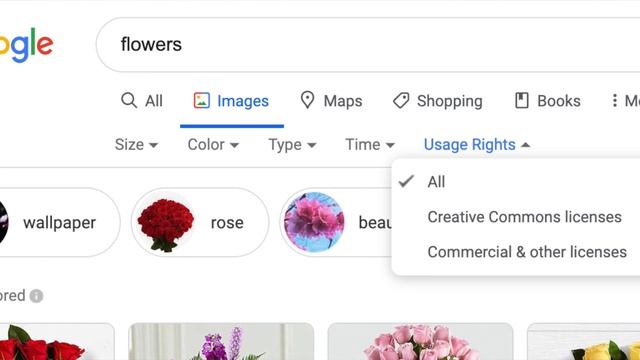Open the Size filter dropdown

[136, 145]
